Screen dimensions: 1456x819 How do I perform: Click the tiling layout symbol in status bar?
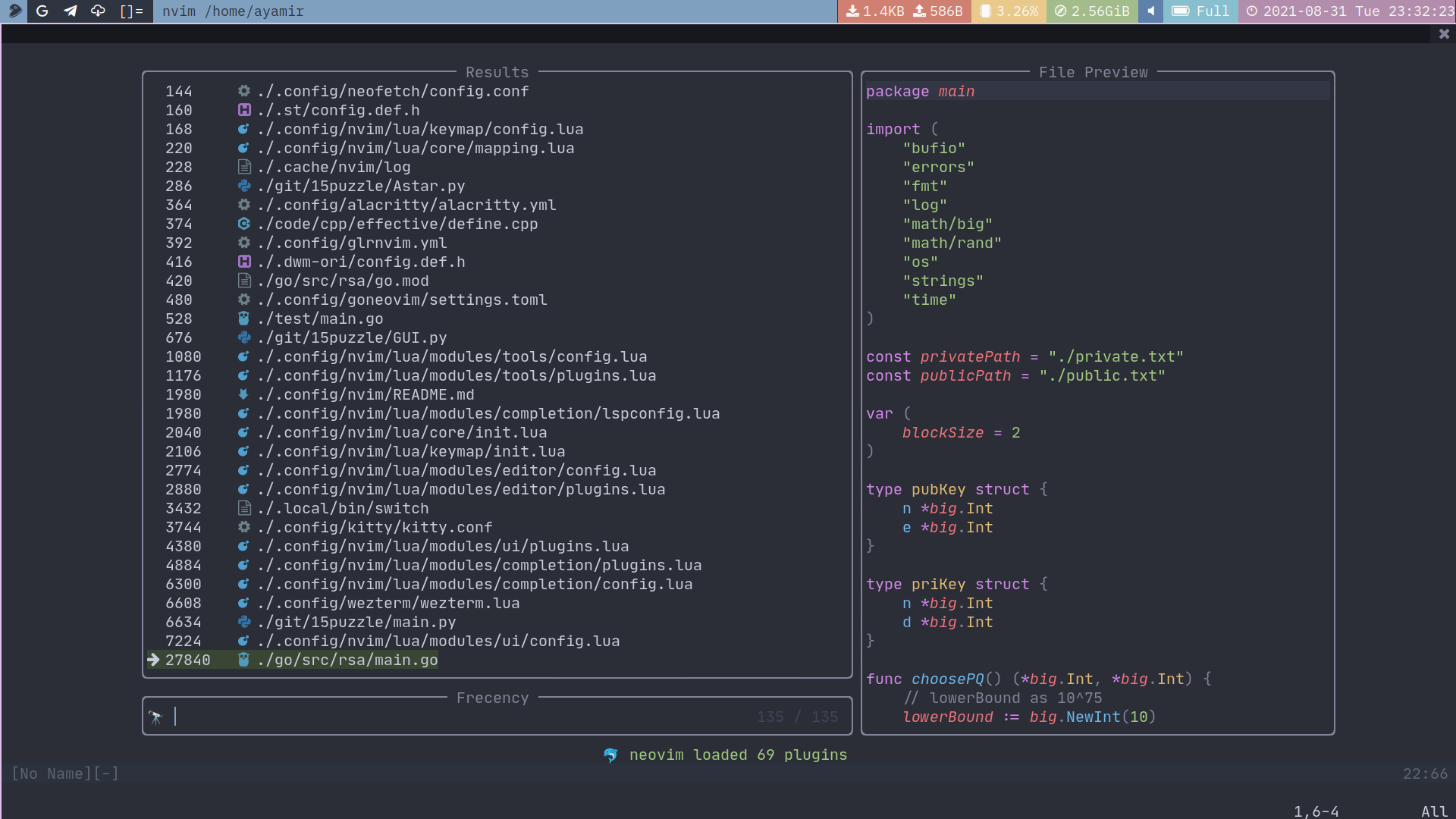(x=131, y=11)
